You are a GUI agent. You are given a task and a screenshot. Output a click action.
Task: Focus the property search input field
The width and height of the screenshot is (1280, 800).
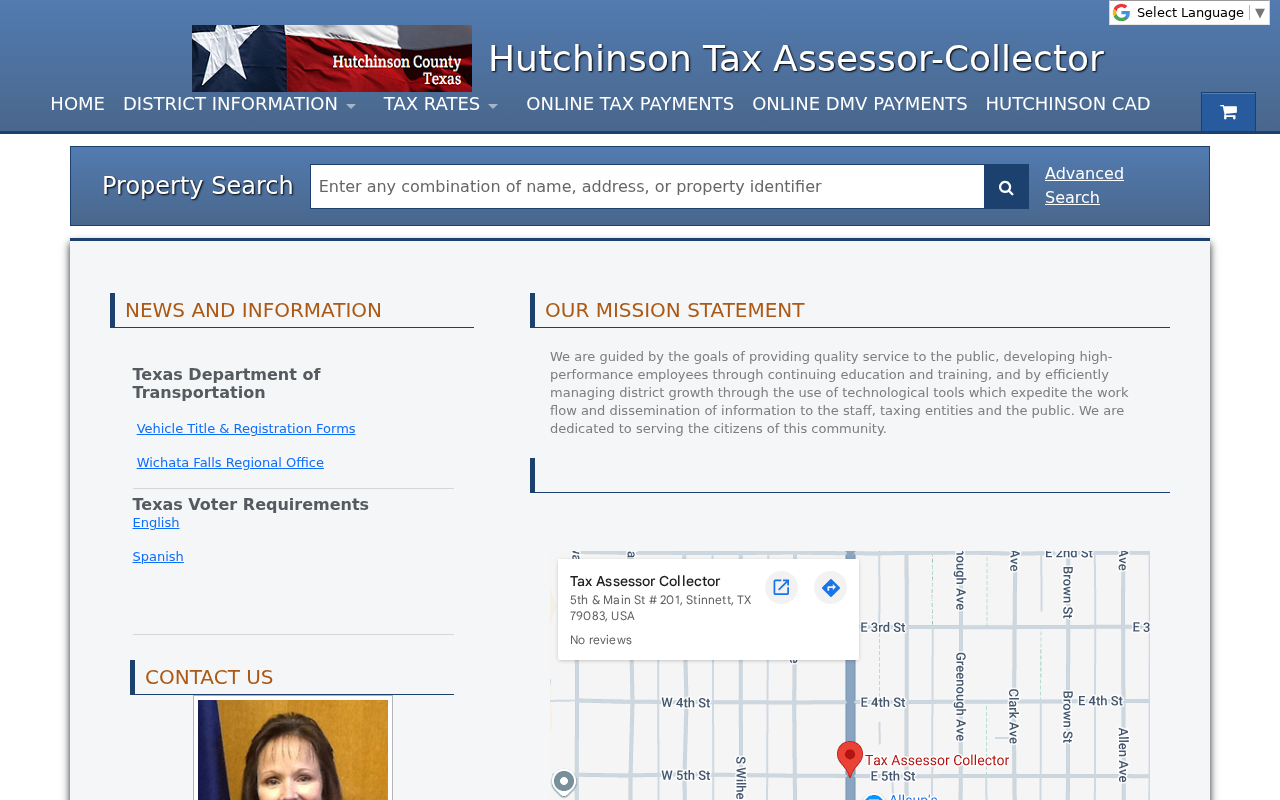tap(647, 187)
